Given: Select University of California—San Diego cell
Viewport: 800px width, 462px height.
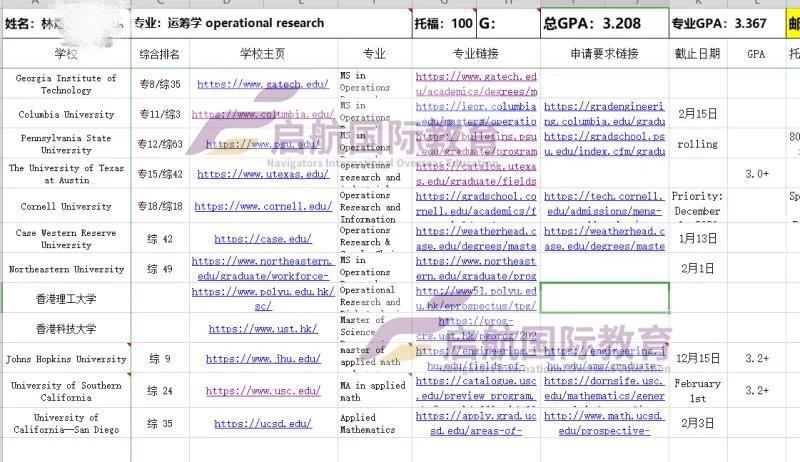Looking at the screenshot, I should 66,424.
